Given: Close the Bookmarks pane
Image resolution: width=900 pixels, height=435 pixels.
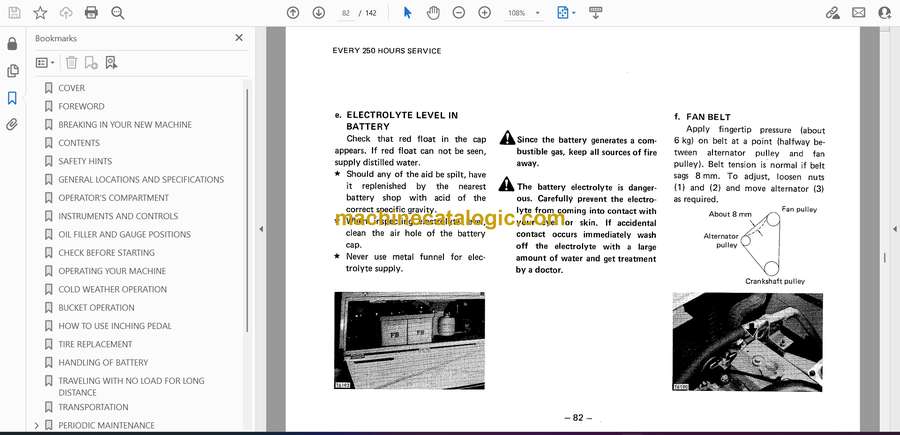Looking at the screenshot, I should (x=239, y=38).
